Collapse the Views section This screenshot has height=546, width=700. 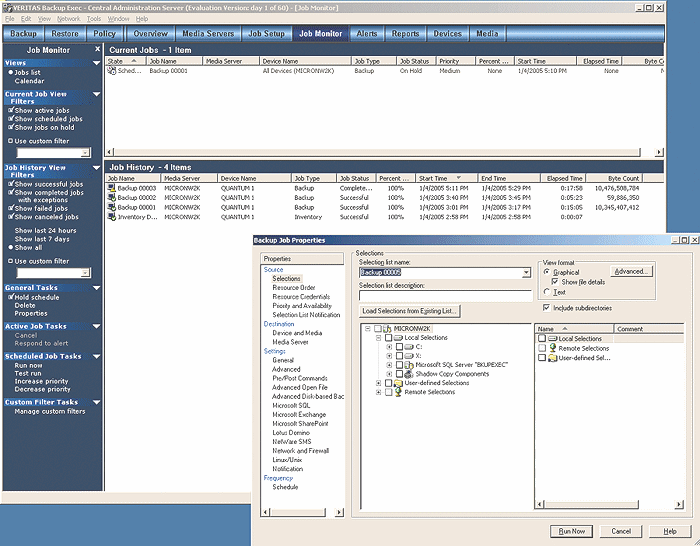96,63
